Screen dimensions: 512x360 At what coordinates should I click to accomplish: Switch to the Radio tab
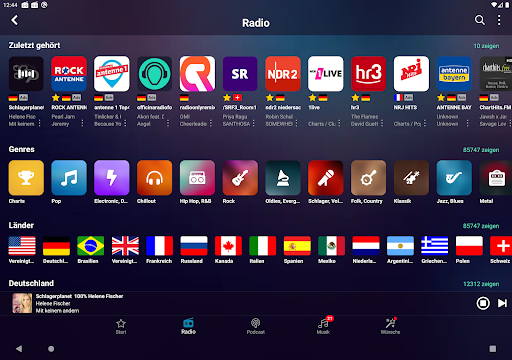click(x=188, y=326)
